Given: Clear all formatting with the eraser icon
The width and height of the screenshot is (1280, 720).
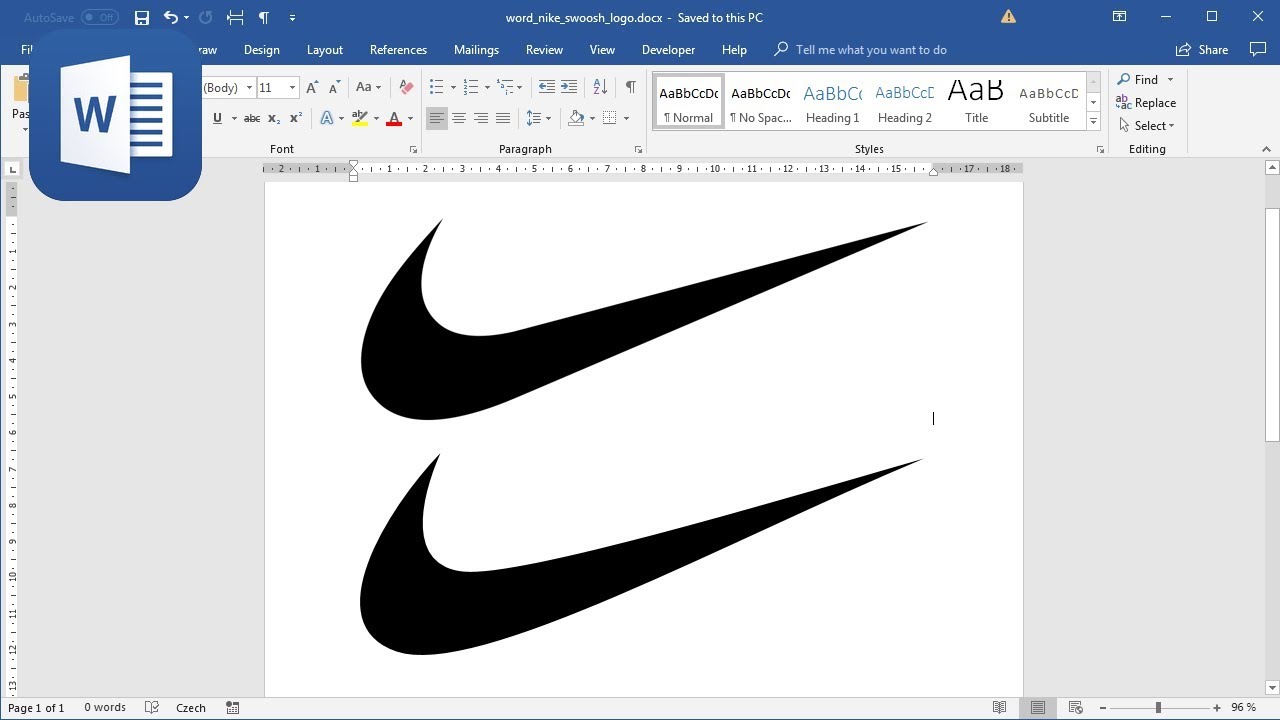Looking at the screenshot, I should (x=406, y=87).
